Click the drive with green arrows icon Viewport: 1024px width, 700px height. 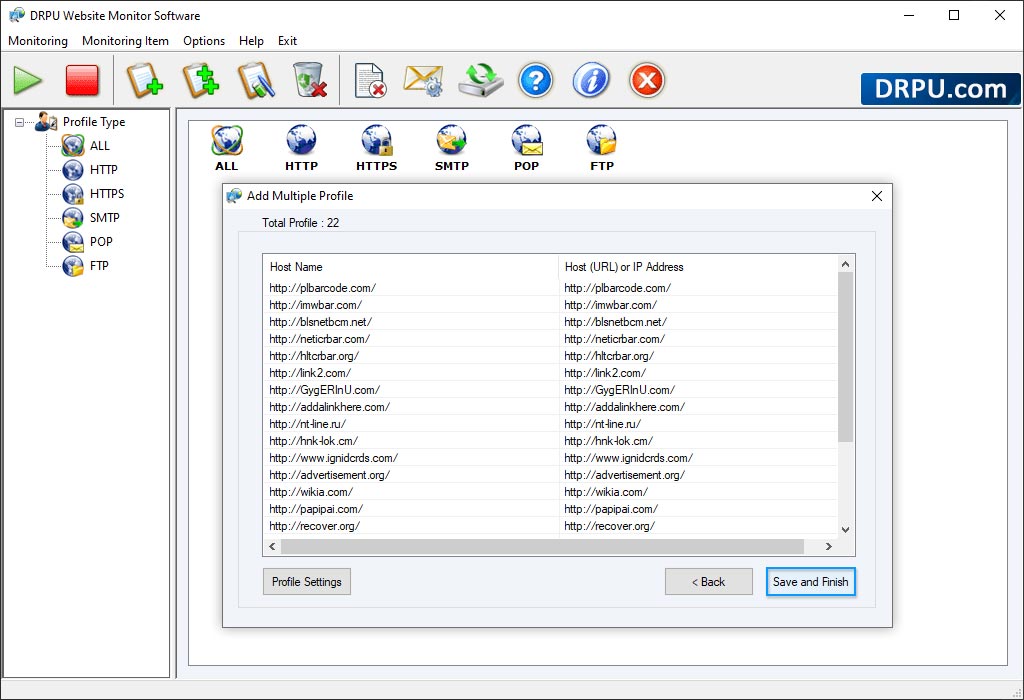[481, 80]
